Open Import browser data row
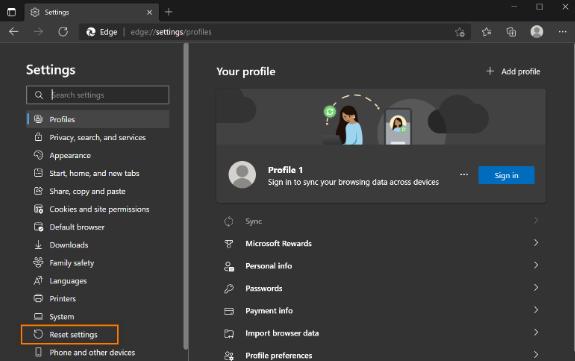 381,333
